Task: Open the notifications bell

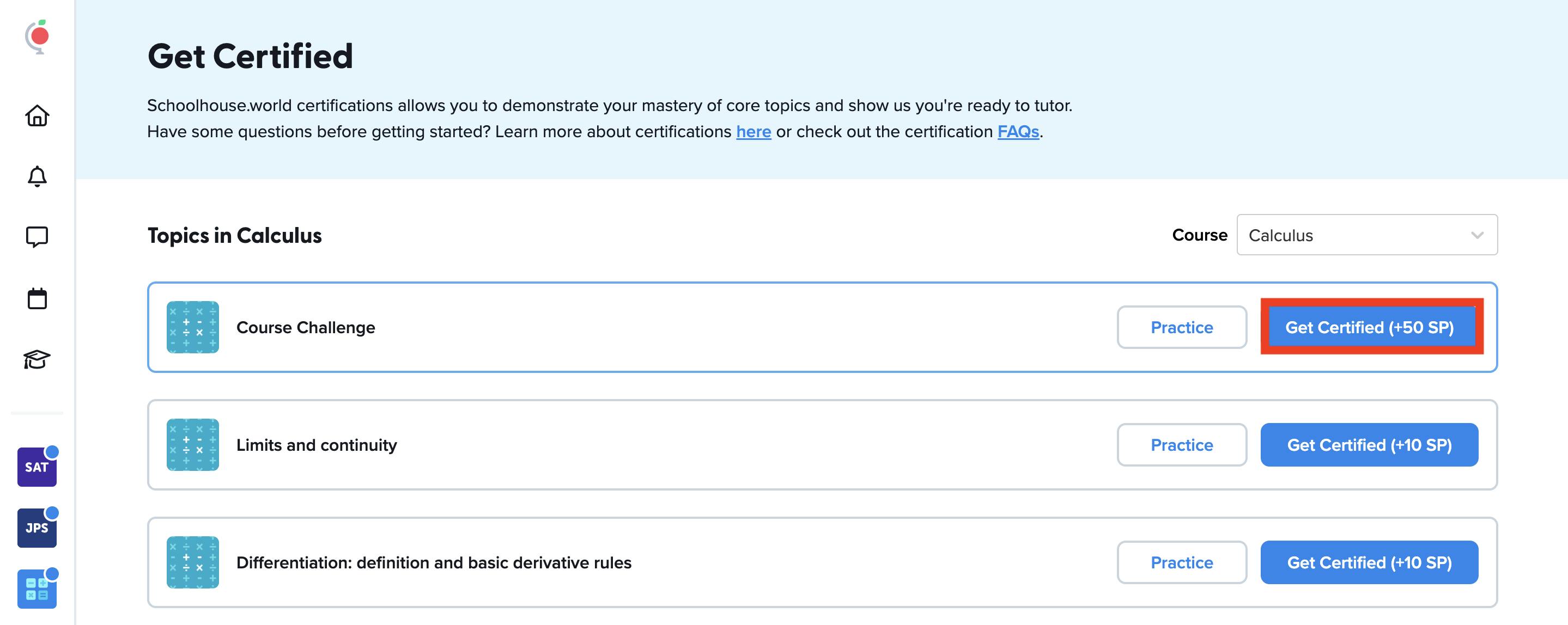Action: pyautogui.click(x=37, y=176)
